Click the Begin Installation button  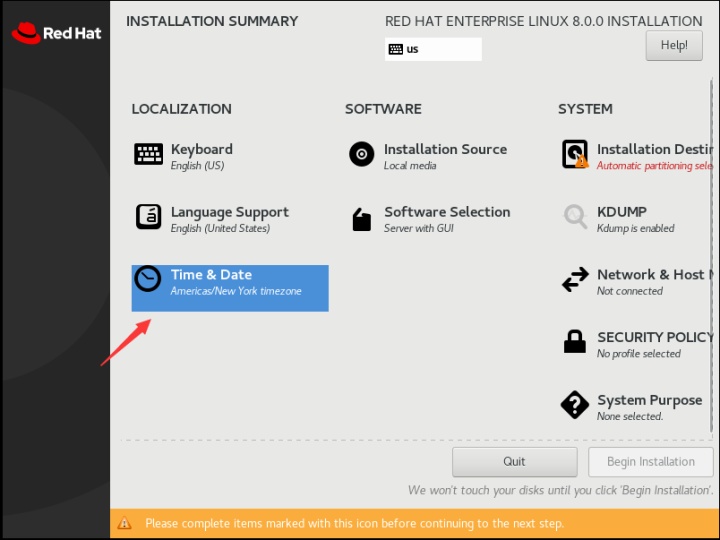tap(651, 461)
